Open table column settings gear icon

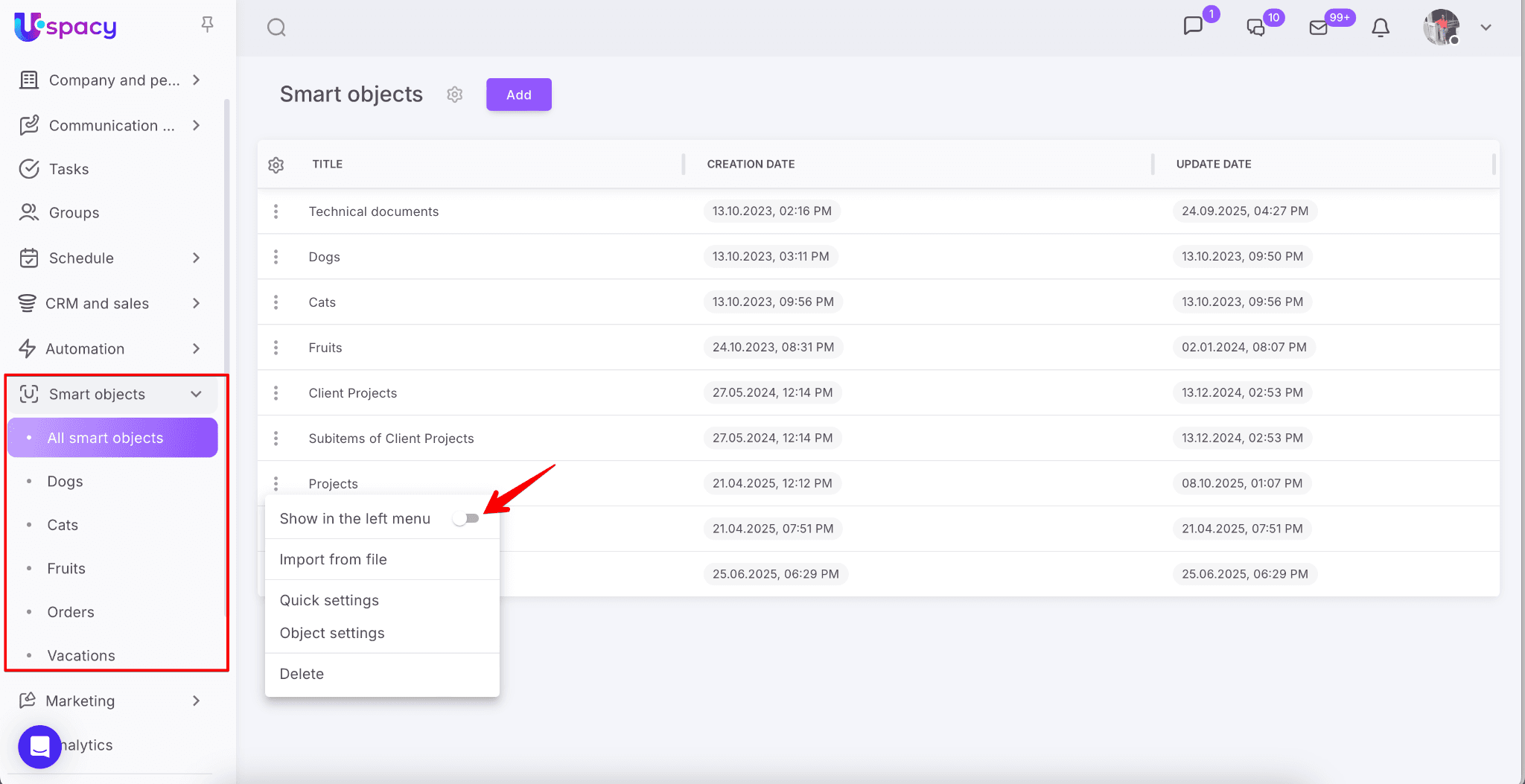(x=276, y=165)
